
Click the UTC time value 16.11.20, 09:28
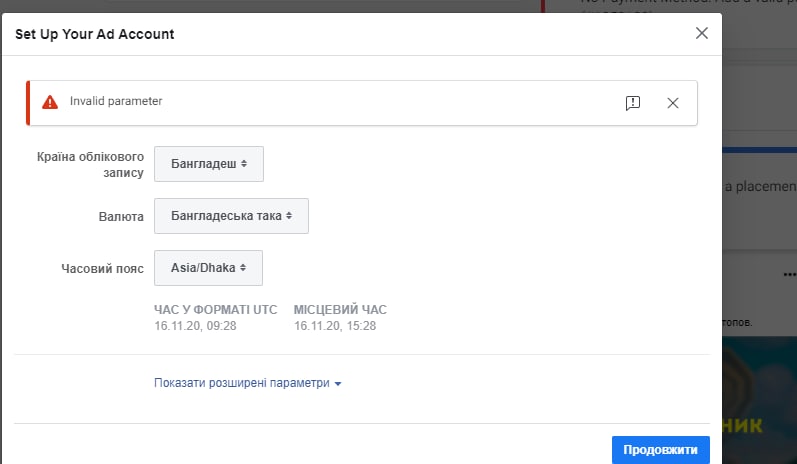[x=195, y=326]
